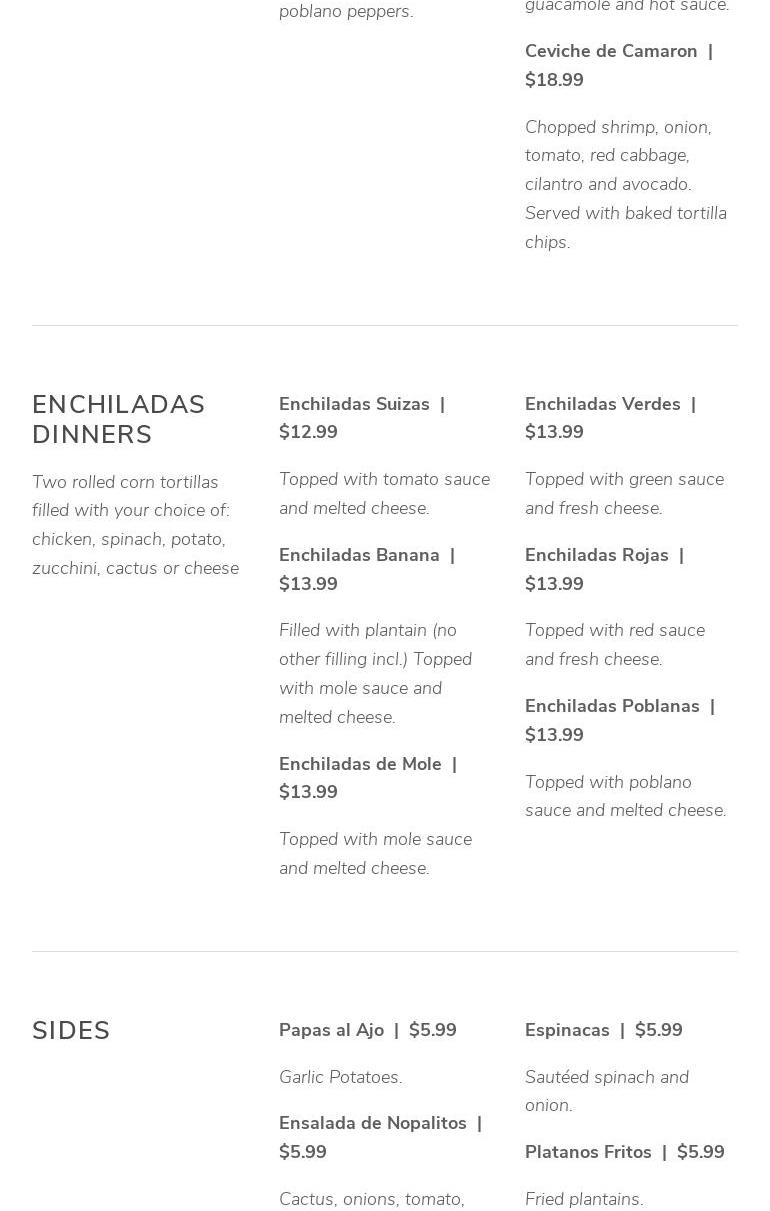Click the green sauce and fresh cheese description
The width and height of the screenshot is (770, 1211).
coord(624,494)
